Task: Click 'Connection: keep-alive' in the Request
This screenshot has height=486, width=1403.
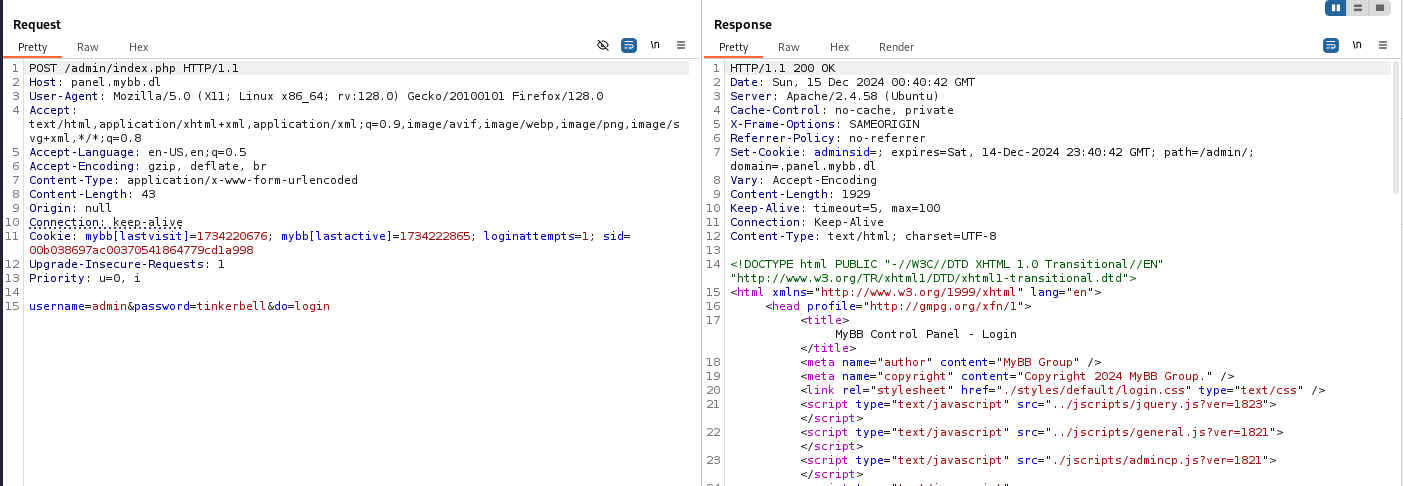Action: click(x=106, y=222)
